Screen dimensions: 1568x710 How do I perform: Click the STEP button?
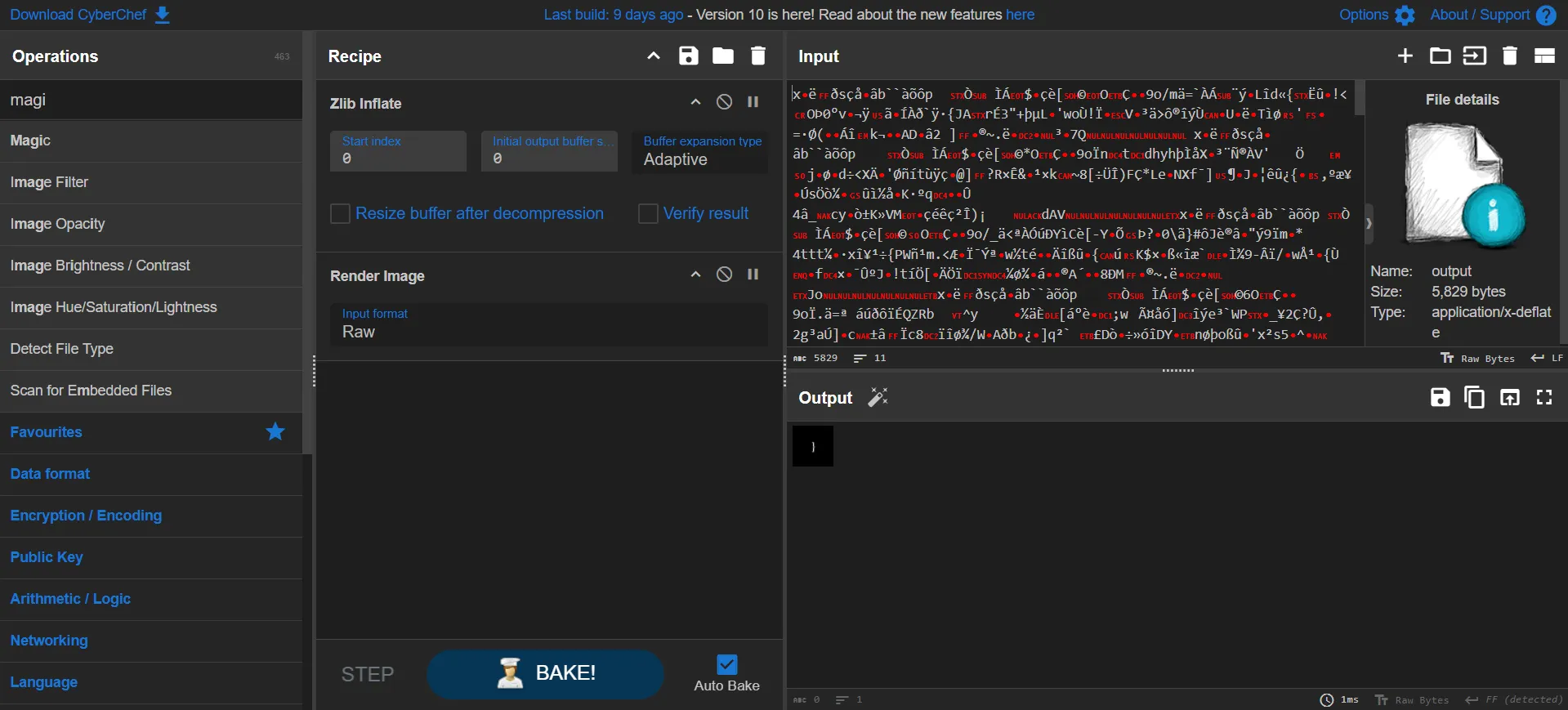pos(367,674)
